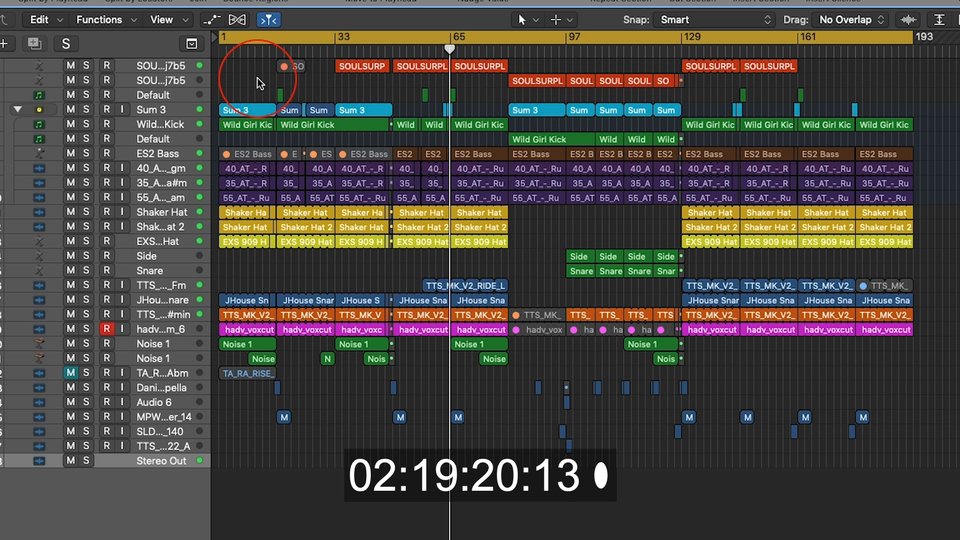The width and height of the screenshot is (960, 540).
Task: Select the TA_RA_RISE_ region
Action: click(247, 373)
